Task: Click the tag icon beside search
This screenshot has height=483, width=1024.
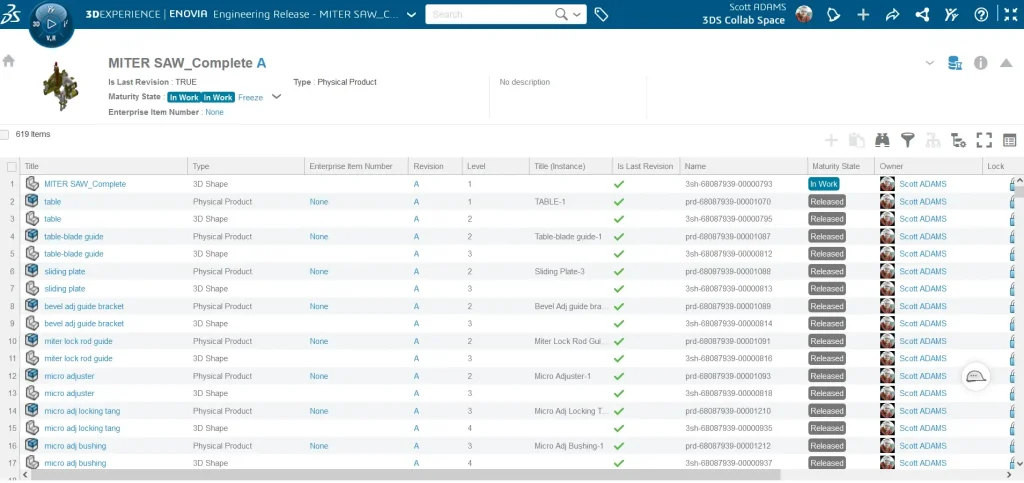Action: point(601,15)
